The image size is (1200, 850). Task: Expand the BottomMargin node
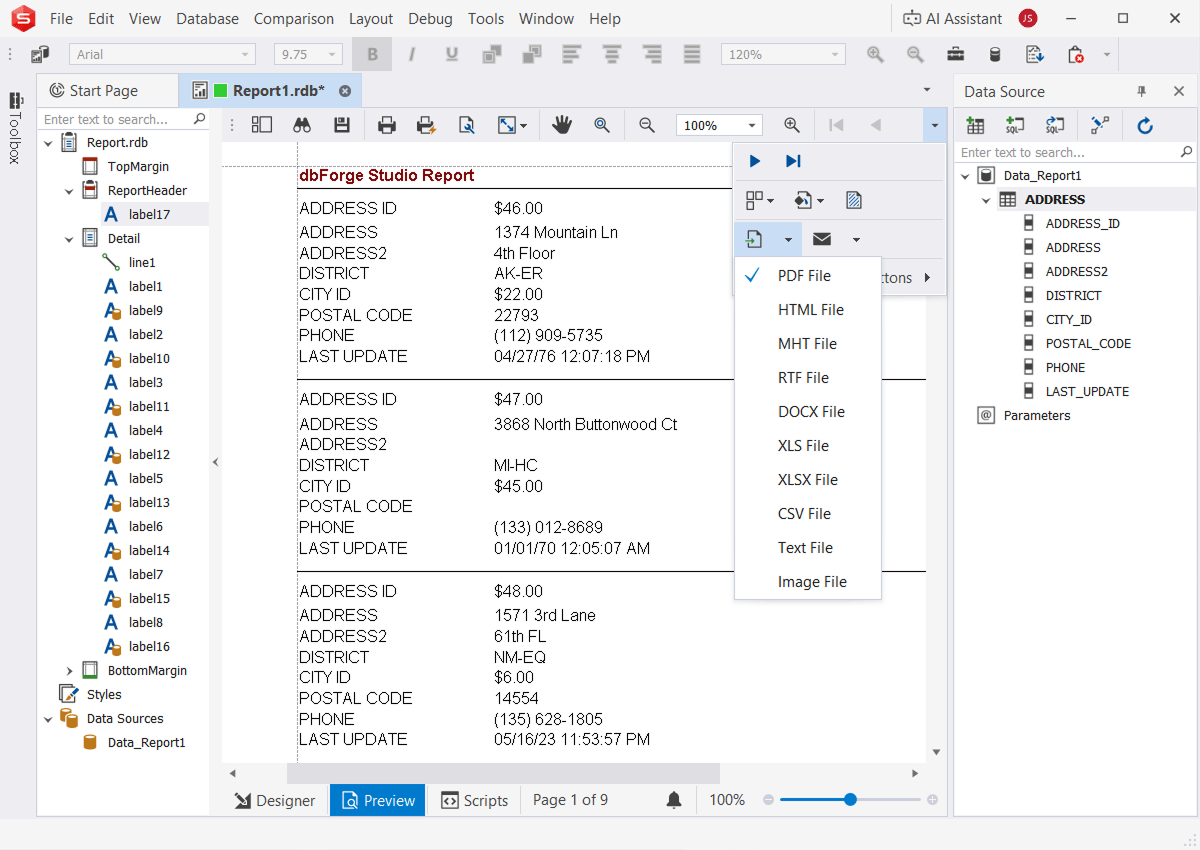click(69, 671)
